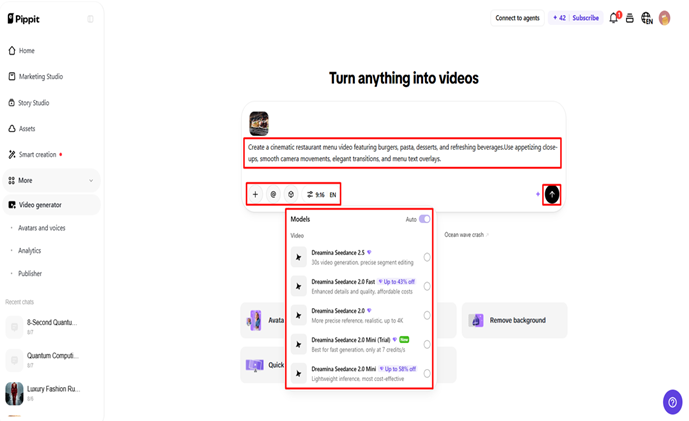
Task: Open the Remove background tool
Action: [x=514, y=320]
